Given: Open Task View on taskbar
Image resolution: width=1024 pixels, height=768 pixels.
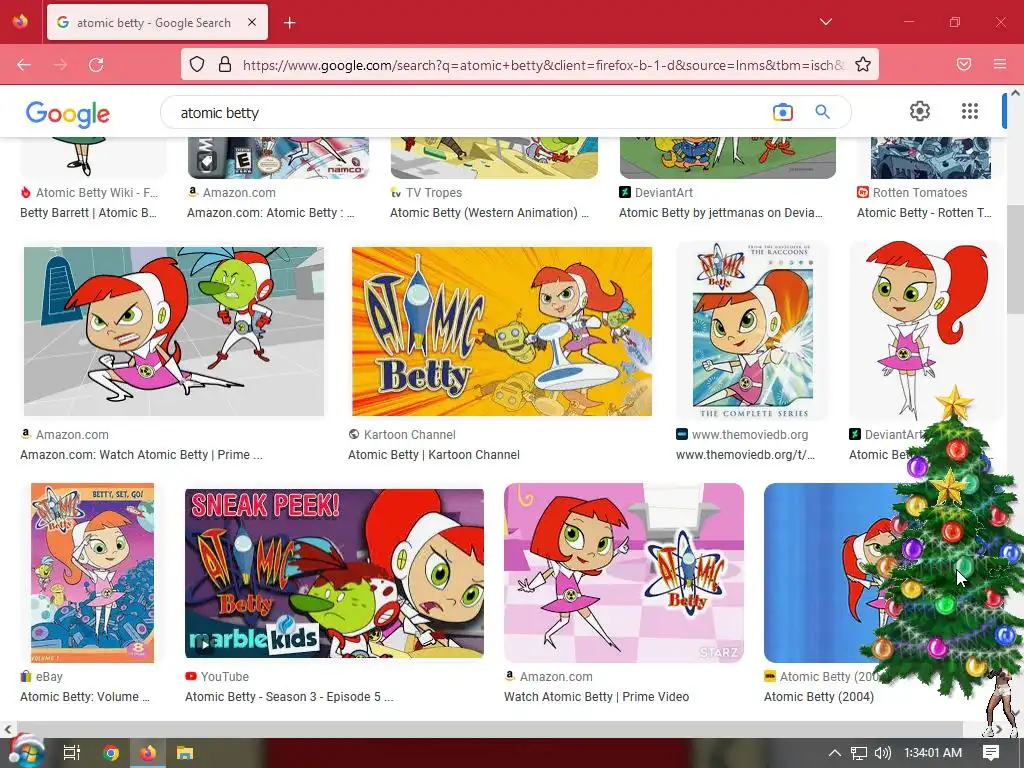Looking at the screenshot, I should pyautogui.click(x=72, y=753).
